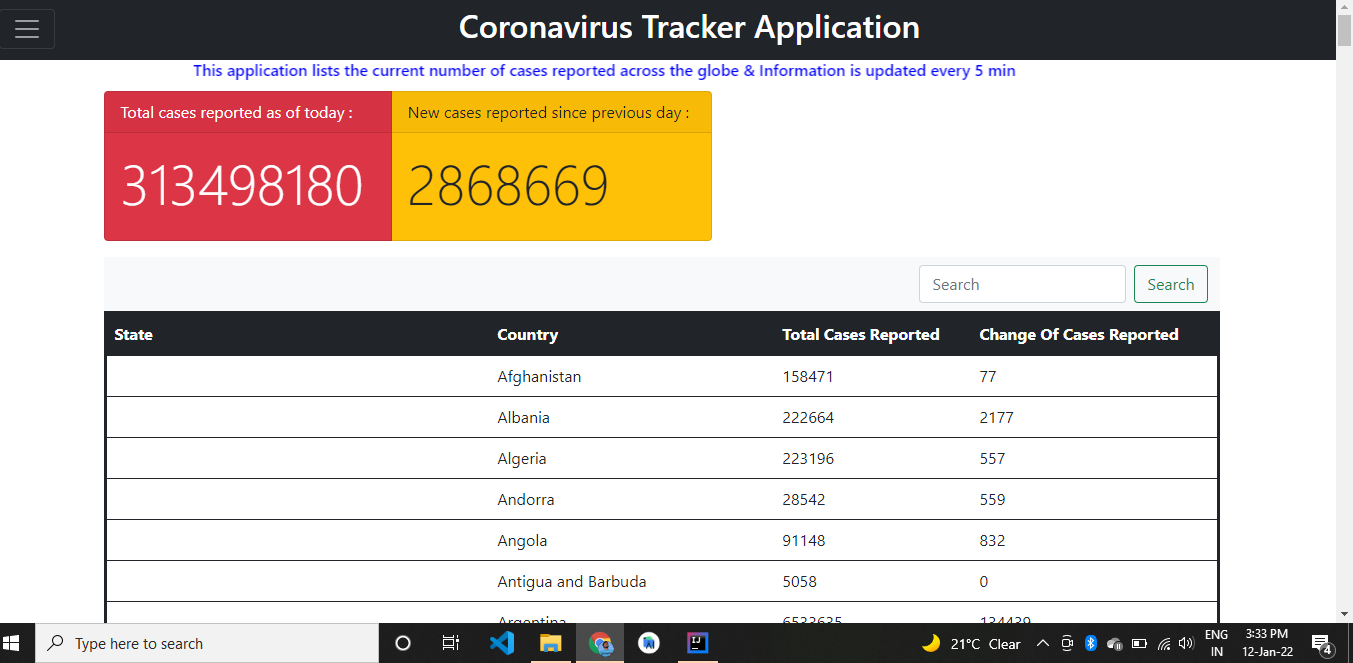Viewport: 1353px width, 663px height.
Task: Click Andorra's case change value 559
Action: pos(992,500)
